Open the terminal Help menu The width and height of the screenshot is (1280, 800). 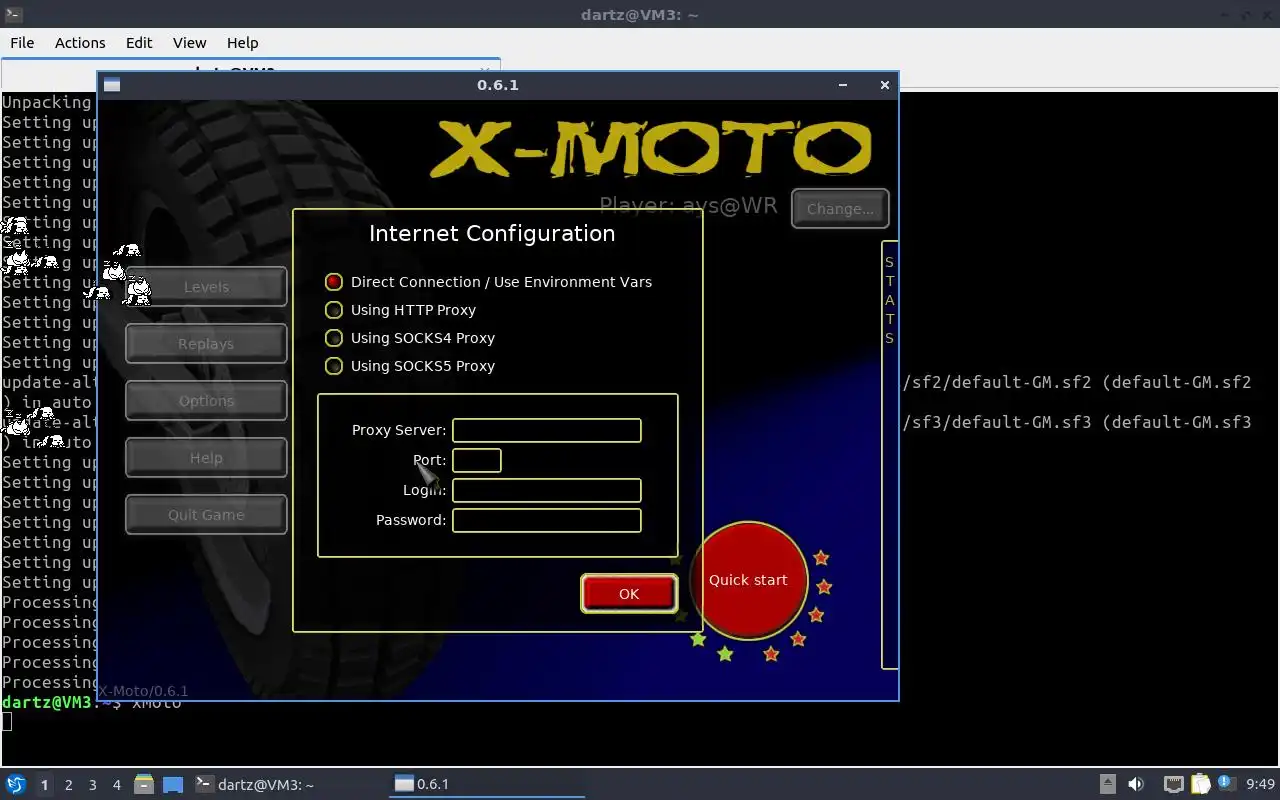coord(242,43)
